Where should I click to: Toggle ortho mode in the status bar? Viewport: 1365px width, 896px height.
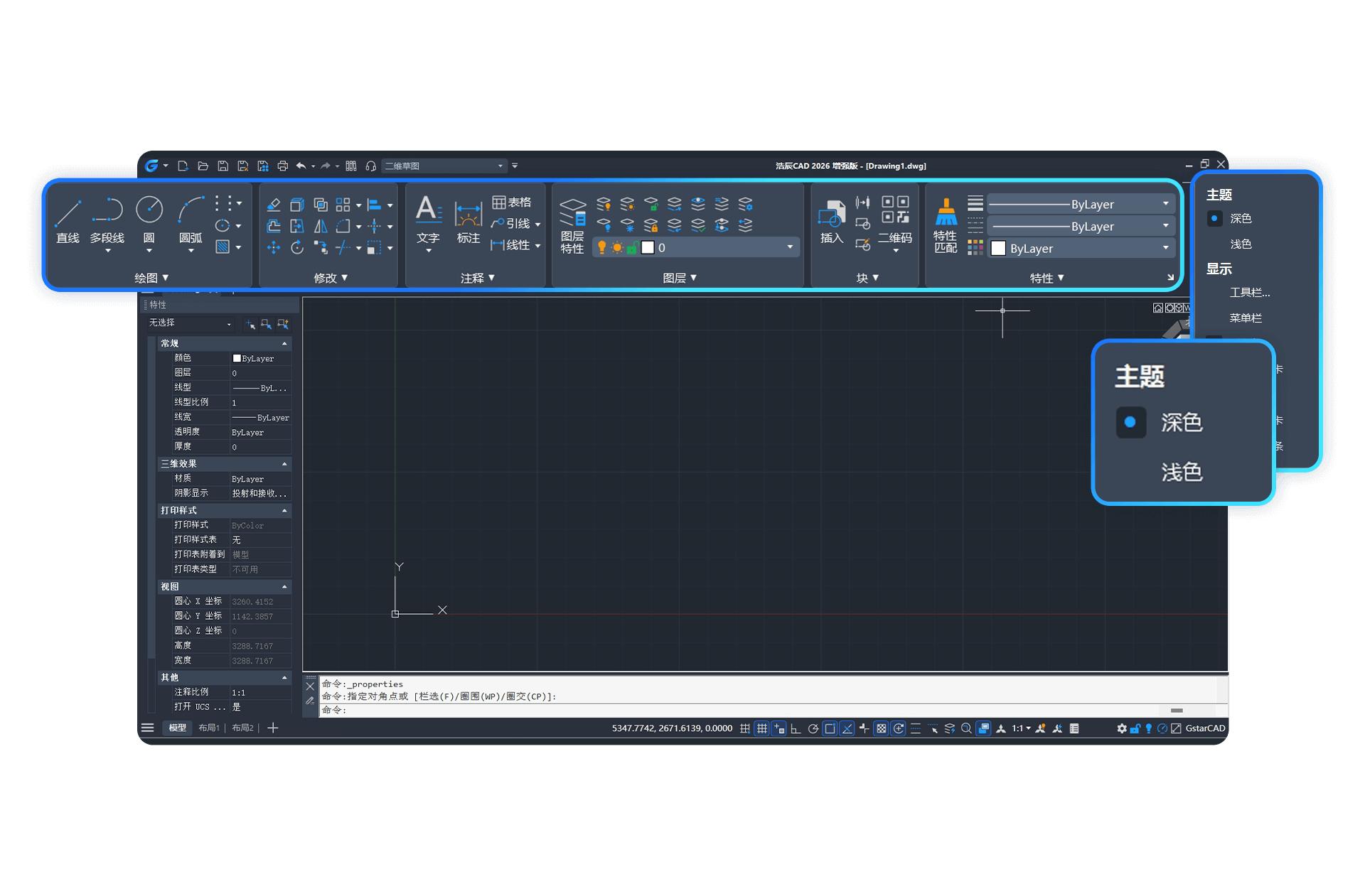point(796,728)
